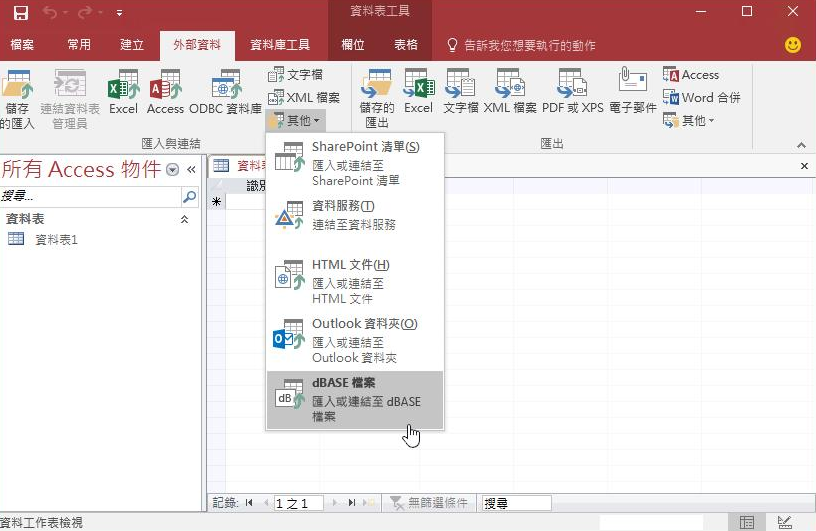
Task: Open the 所有 Access 物件 pane dropdown arrow
Action: pyautogui.click(x=172, y=170)
